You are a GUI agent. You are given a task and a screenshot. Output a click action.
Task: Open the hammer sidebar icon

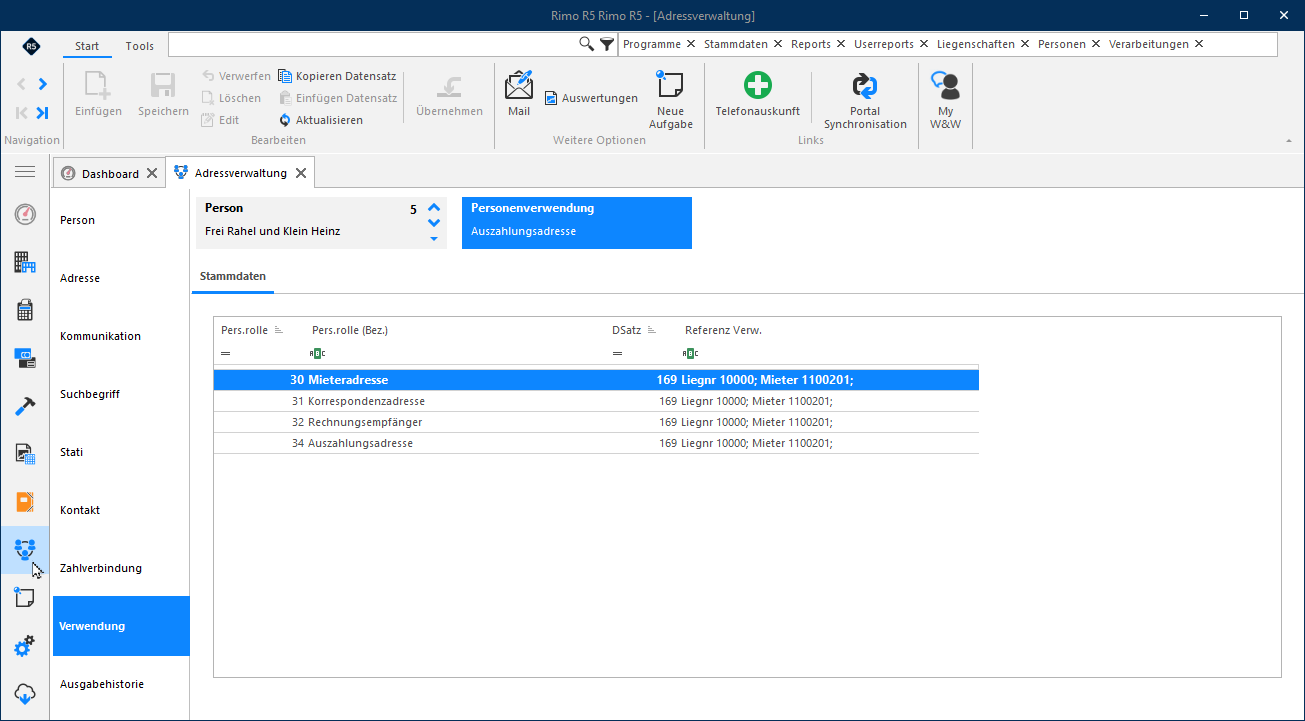25,406
